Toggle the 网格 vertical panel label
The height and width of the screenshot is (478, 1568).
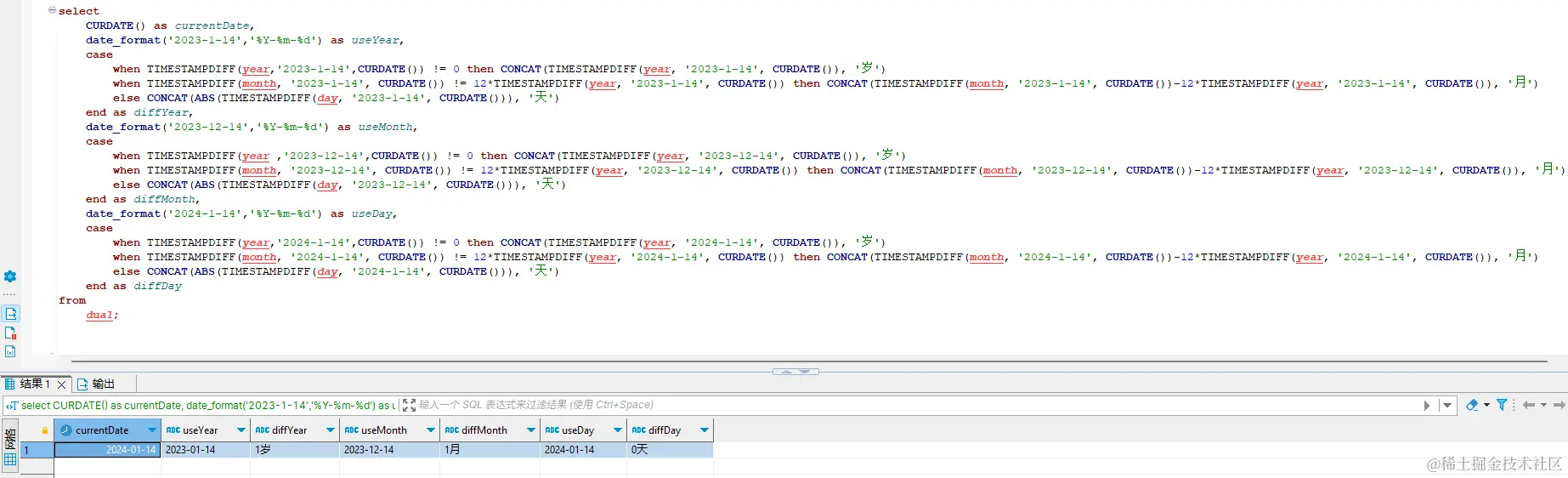coord(10,438)
